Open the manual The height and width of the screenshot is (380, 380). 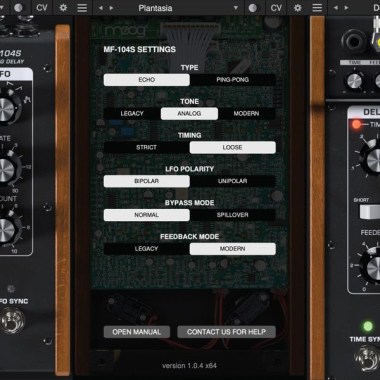[x=137, y=332]
